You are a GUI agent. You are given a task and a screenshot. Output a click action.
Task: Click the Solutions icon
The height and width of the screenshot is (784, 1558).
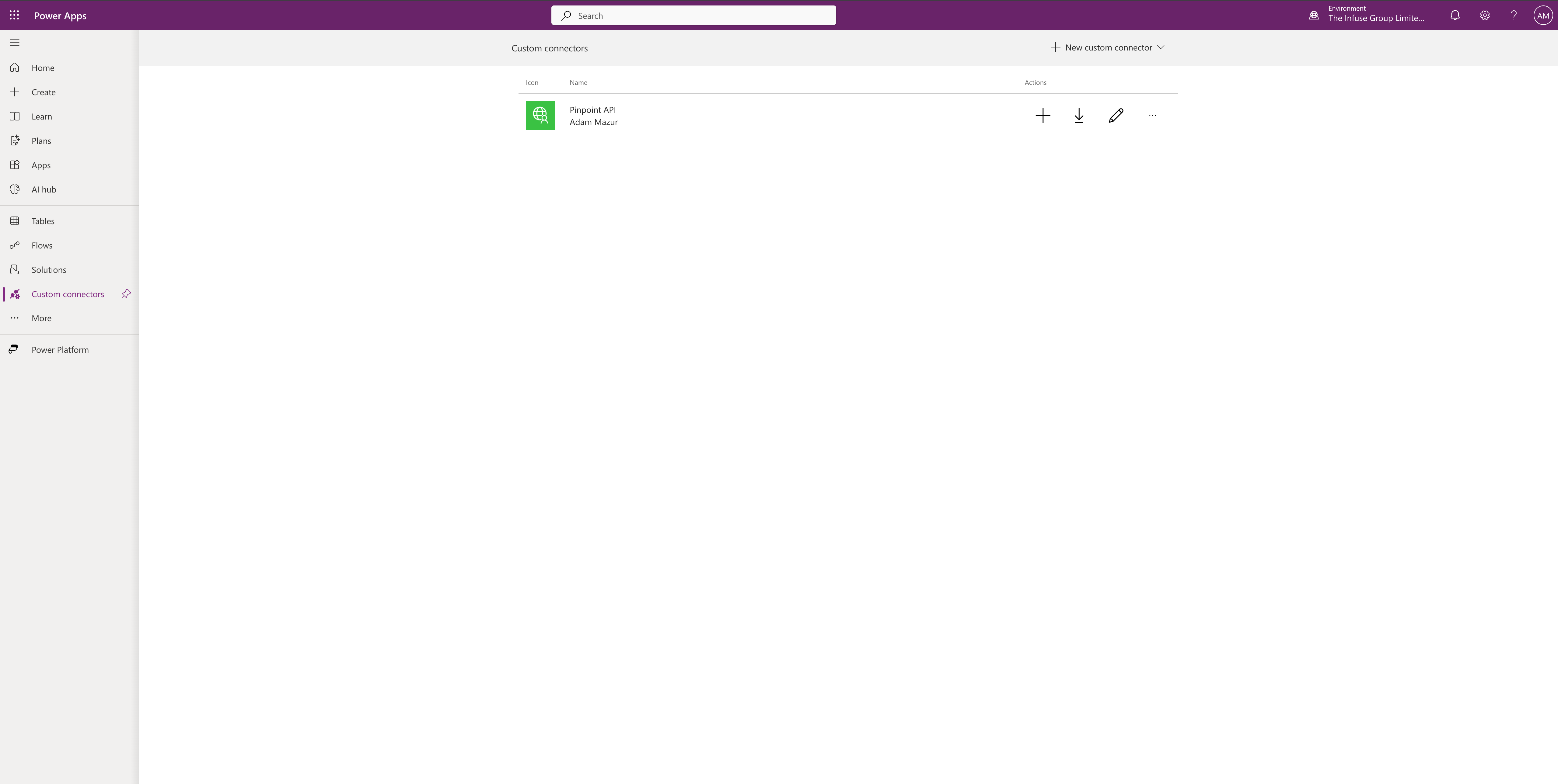pyautogui.click(x=15, y=269)
